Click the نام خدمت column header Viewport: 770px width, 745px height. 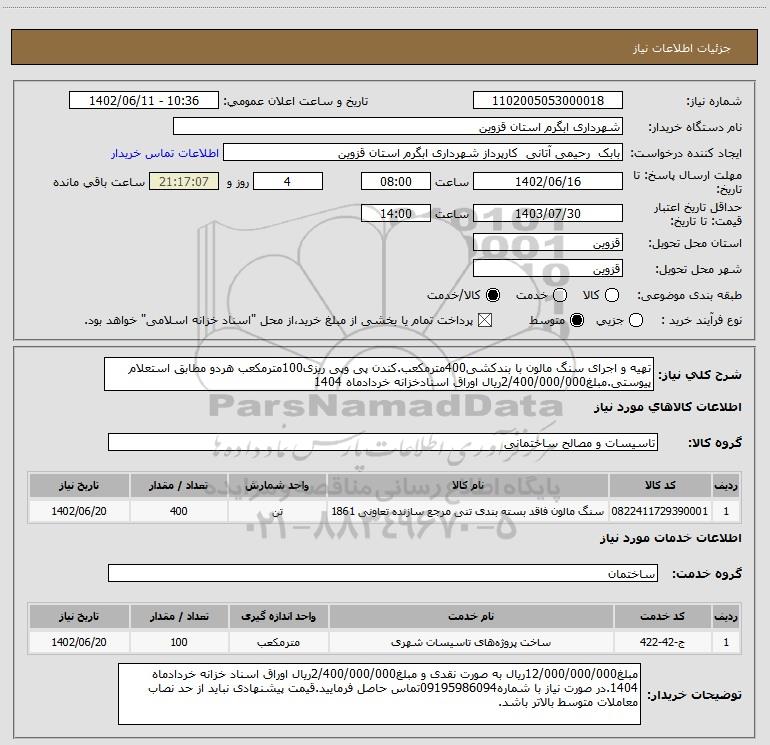[471, 616]
